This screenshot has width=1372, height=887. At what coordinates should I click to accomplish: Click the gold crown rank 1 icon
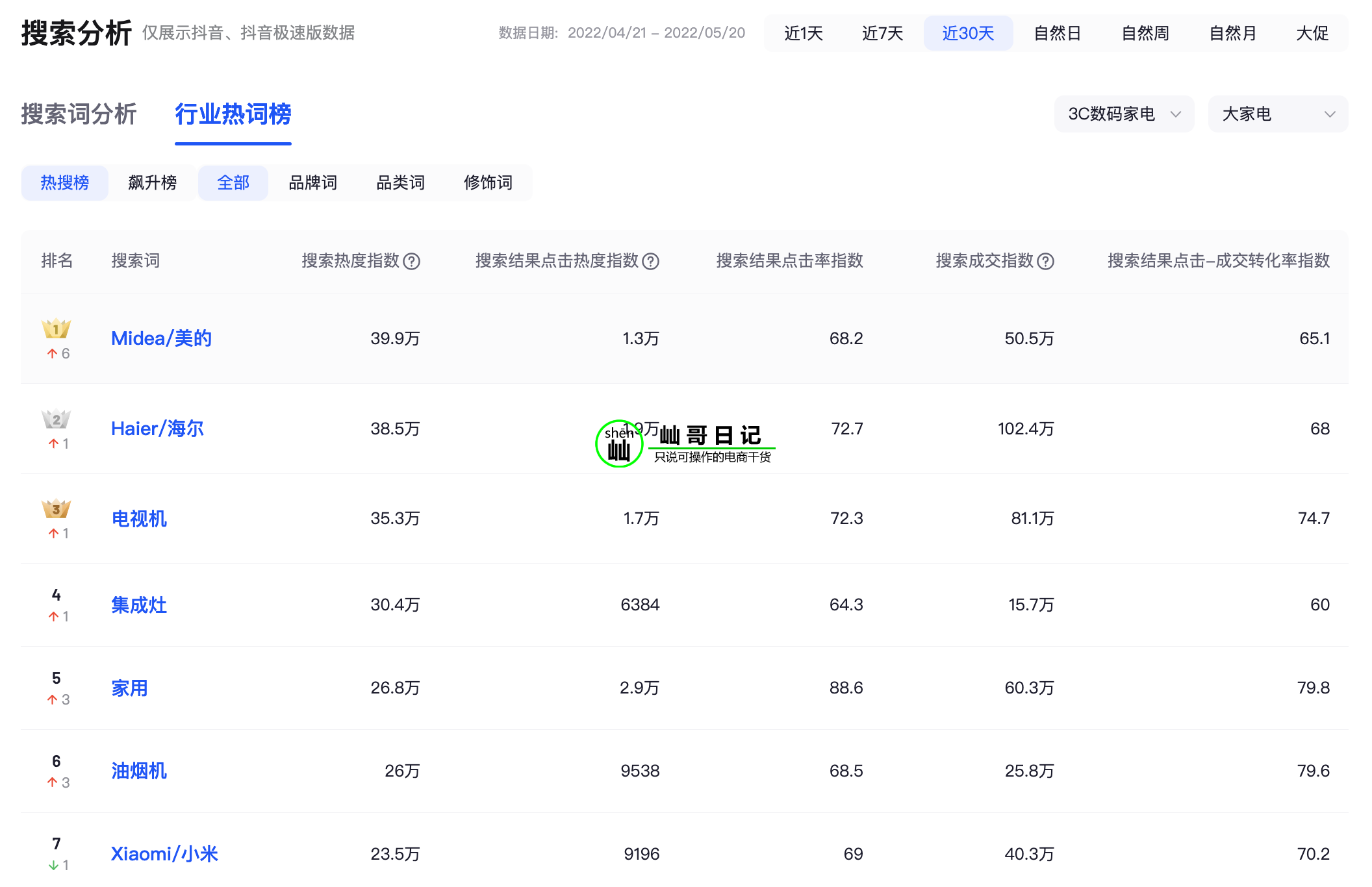pyautogui.click(x=57, y=329)
